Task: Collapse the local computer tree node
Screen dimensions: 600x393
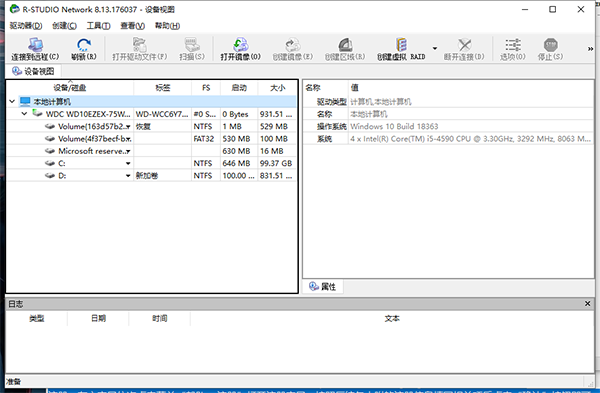Action: coord(12,101)
